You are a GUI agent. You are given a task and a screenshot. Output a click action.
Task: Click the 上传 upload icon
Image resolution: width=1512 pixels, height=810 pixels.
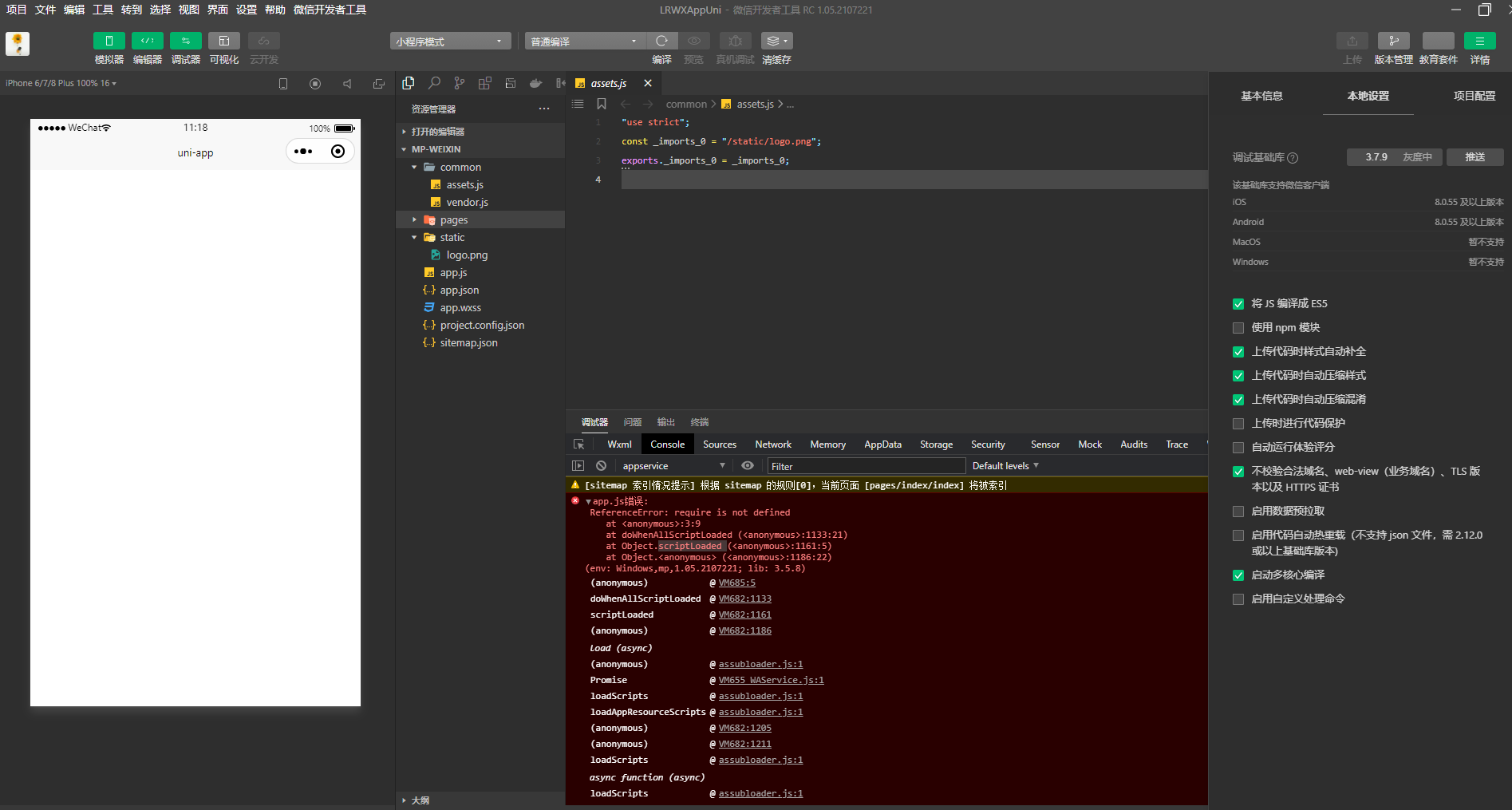click(x=1352, y=41)
